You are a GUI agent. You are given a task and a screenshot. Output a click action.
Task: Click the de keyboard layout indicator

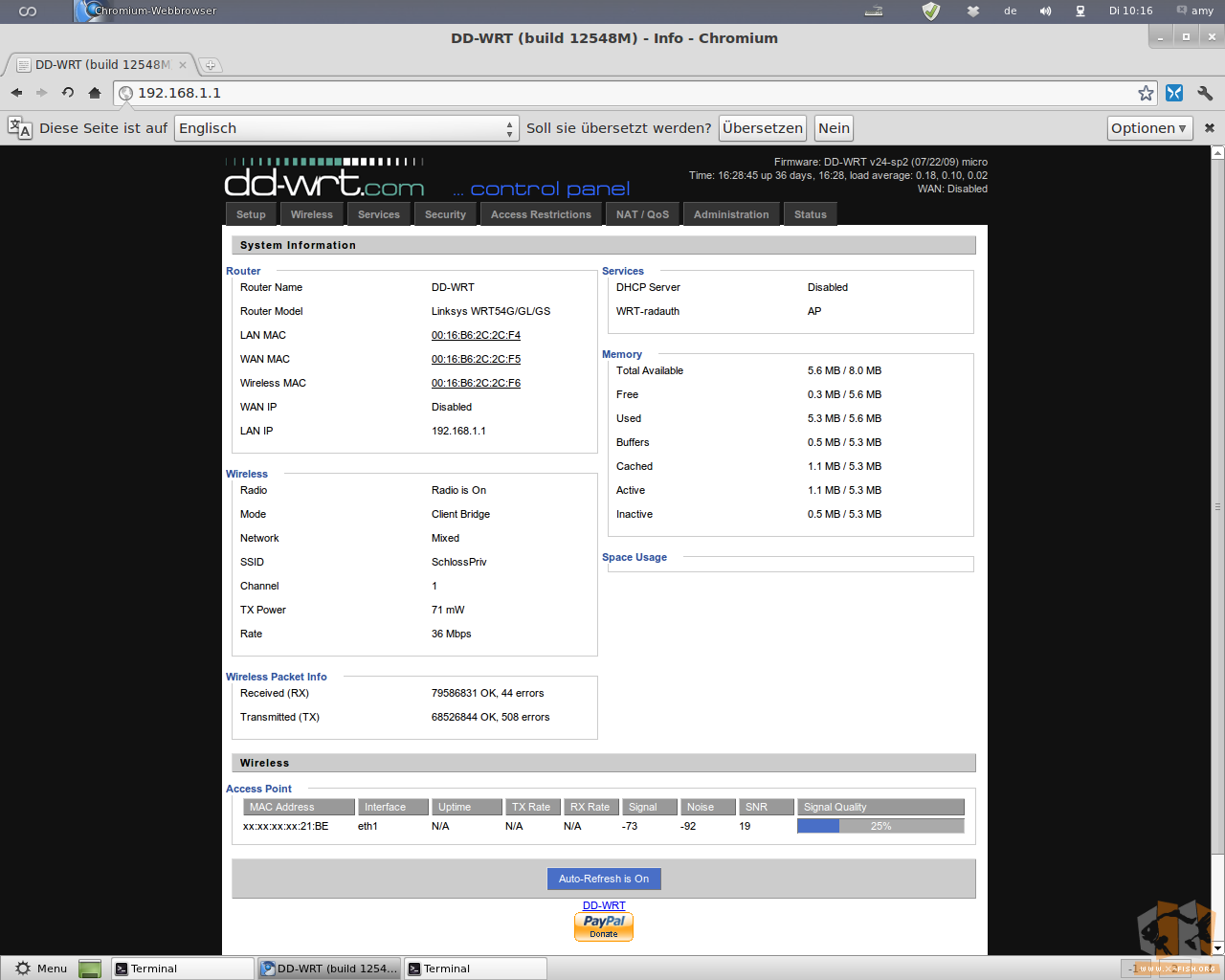1010,11
